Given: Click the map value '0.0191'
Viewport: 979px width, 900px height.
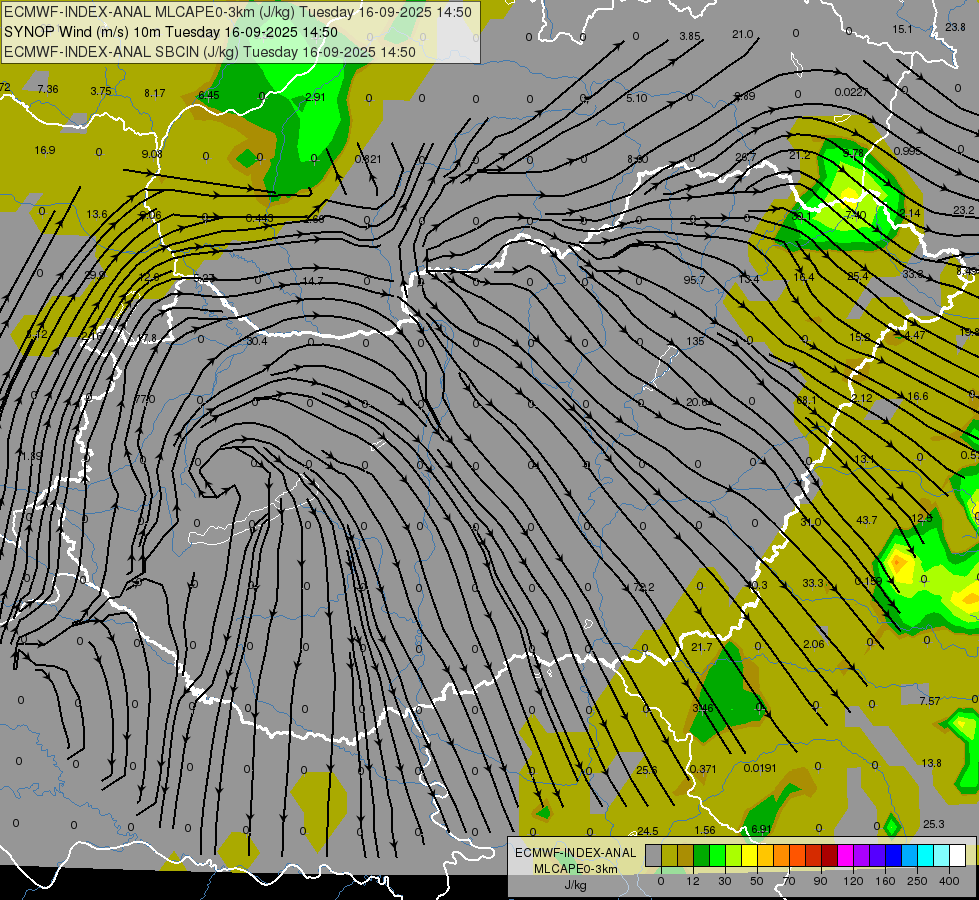Looking at the screenshot, I should (760, 768).
